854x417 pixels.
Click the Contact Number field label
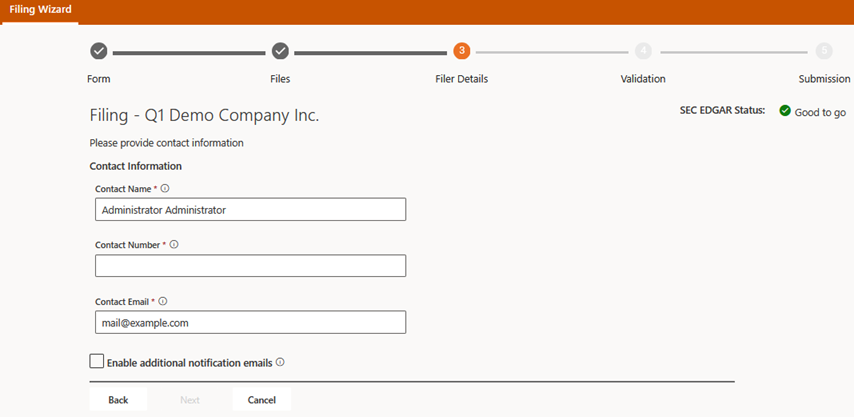point(127,245)
